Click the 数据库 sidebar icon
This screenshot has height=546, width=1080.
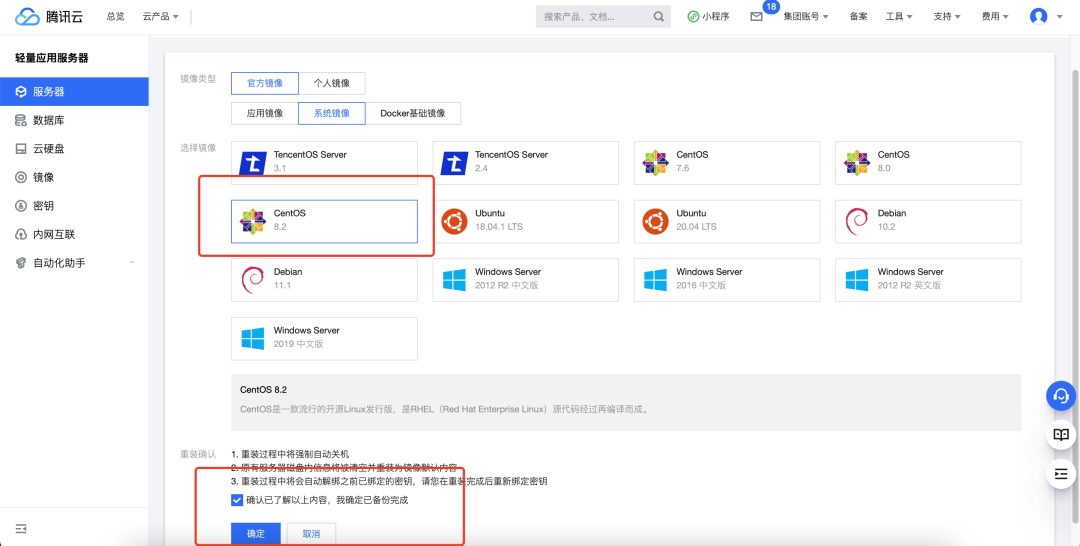(x=21, y=120)
